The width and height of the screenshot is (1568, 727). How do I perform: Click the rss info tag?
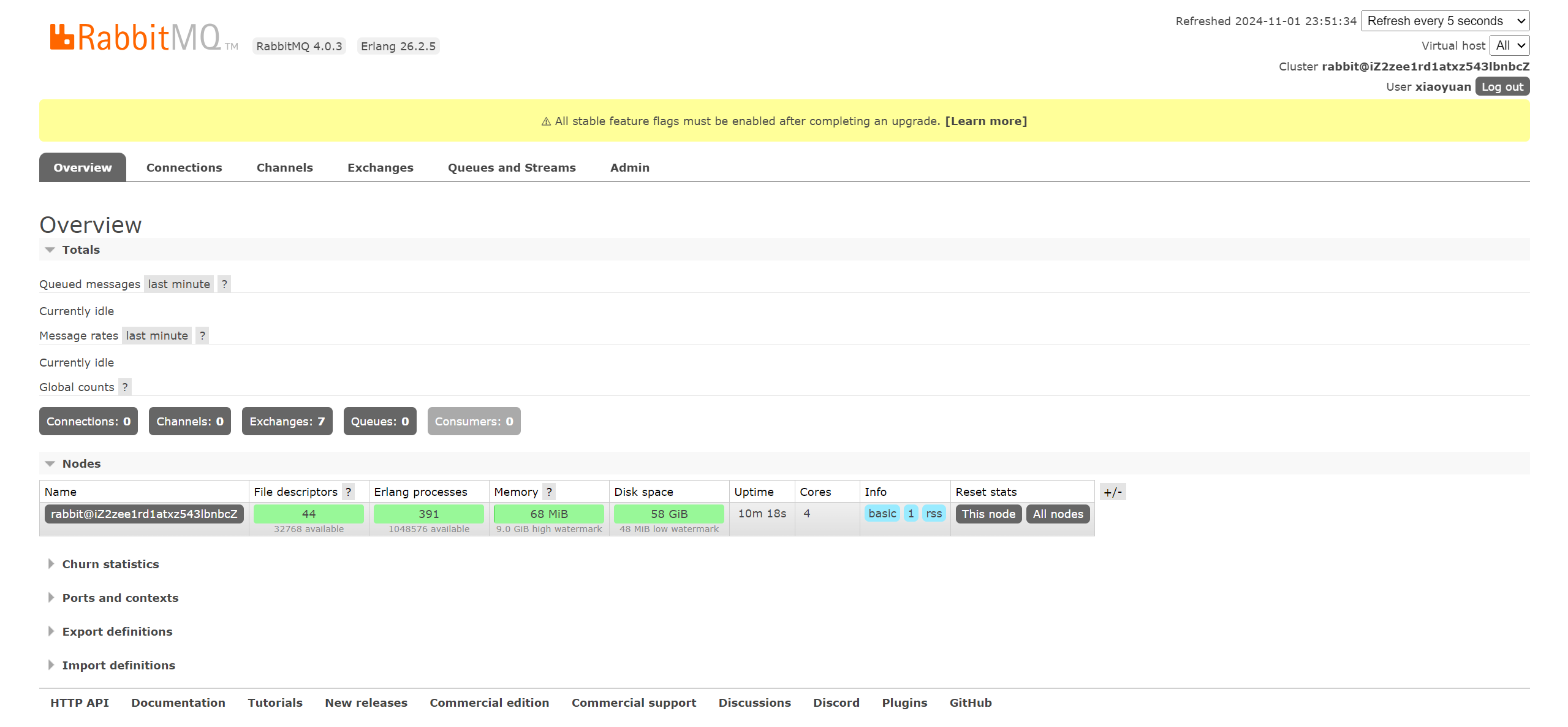click(934, 513)
